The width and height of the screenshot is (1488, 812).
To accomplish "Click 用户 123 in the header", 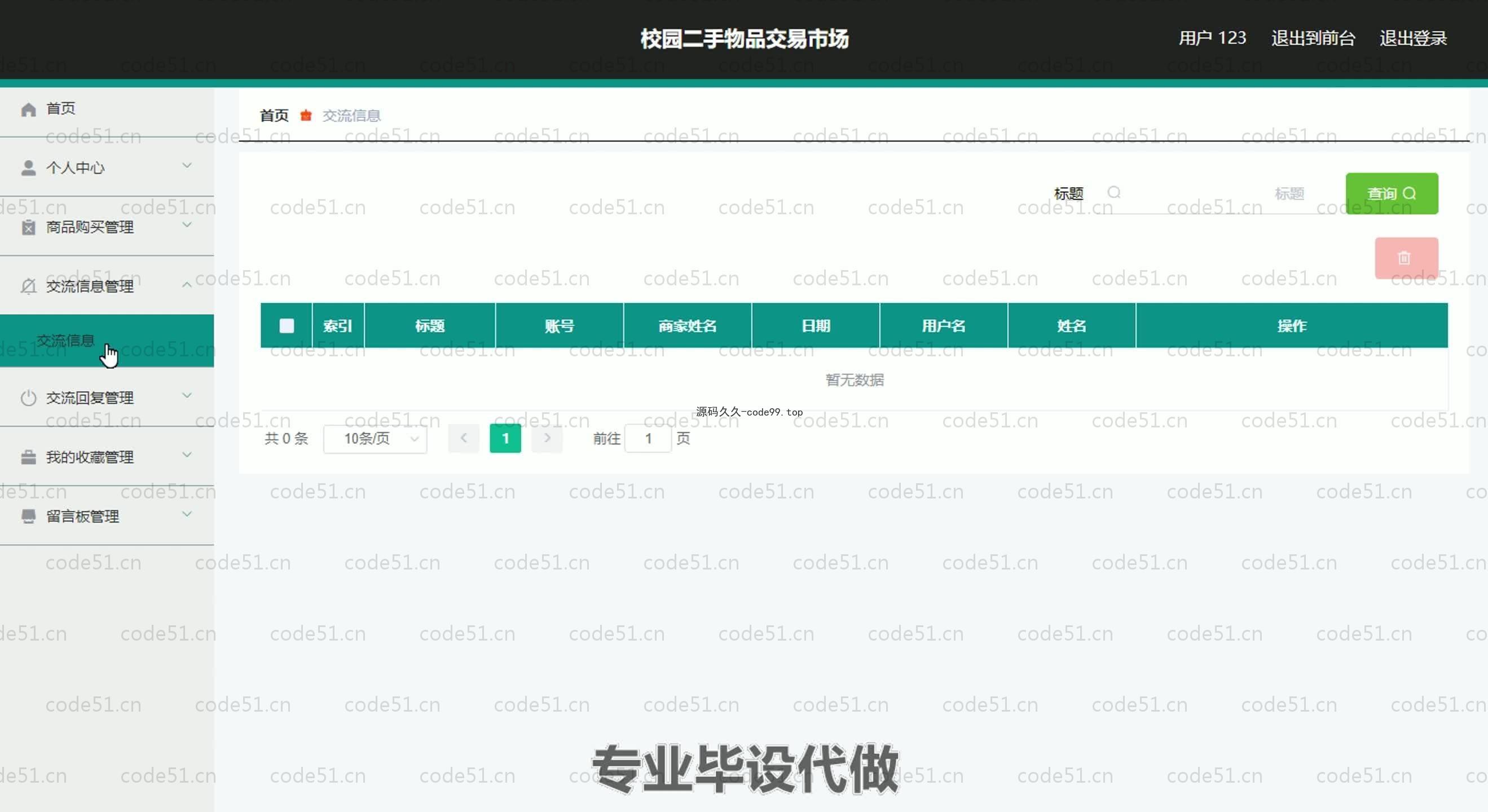I will coord(1212,38).
